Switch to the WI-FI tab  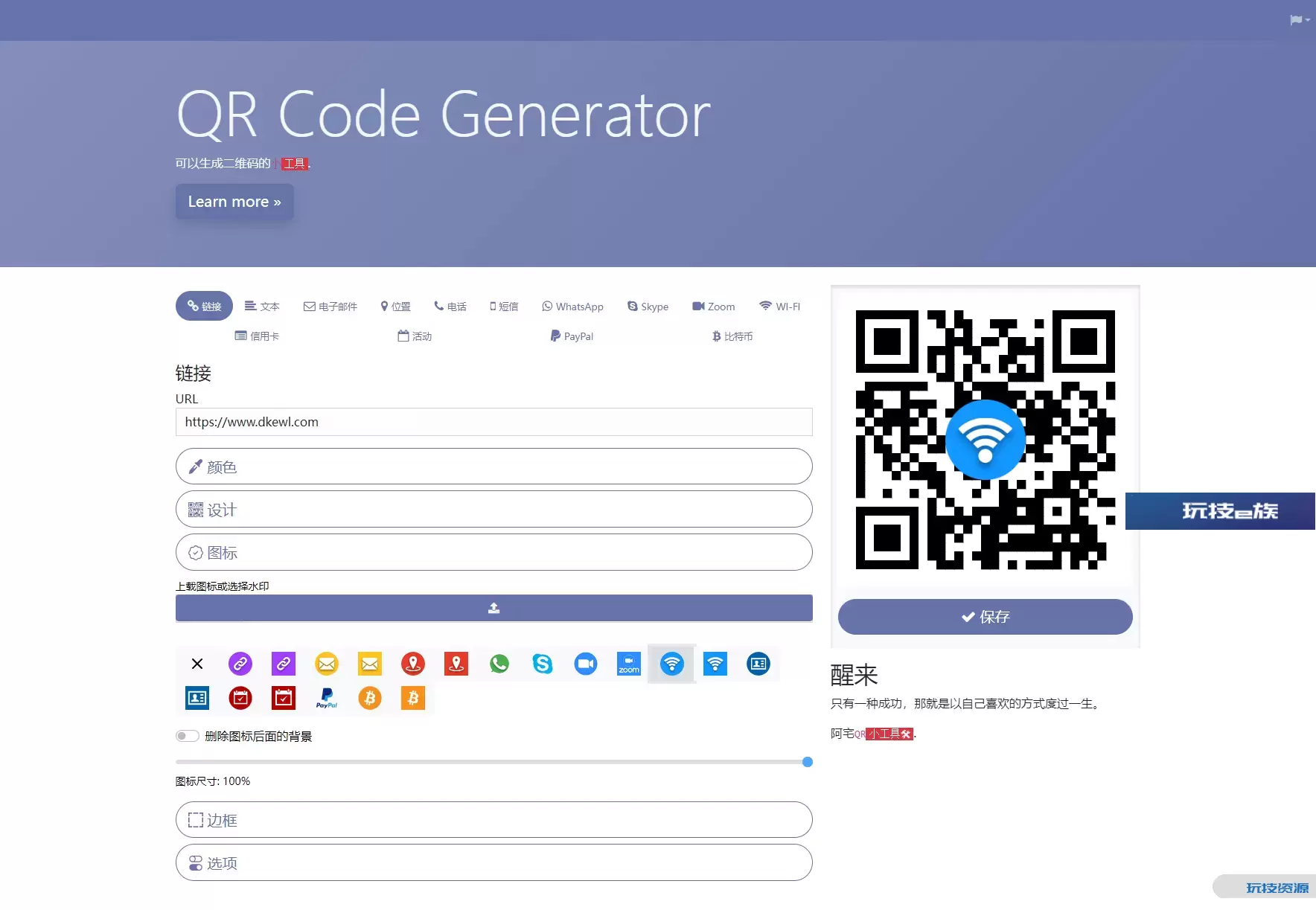click(x=779, y=306)
